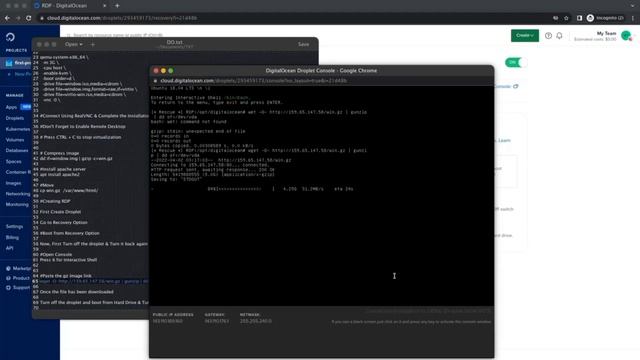Image resolution: width=640 pixels, height=360 pixels.
Task: Click the 'First Create Droplet' line
Action: point(60,212)
